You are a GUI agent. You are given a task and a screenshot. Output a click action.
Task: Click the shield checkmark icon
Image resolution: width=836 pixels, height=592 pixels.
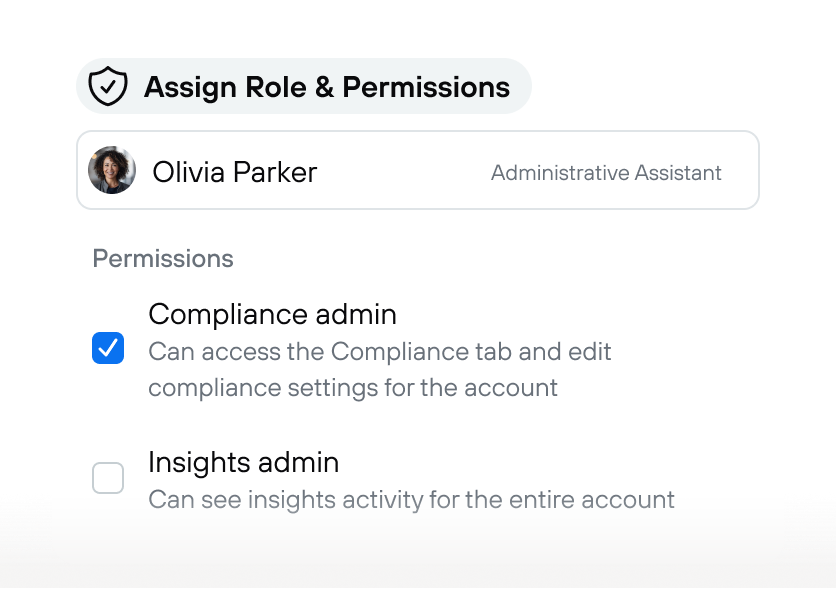(x=108, y=86)
